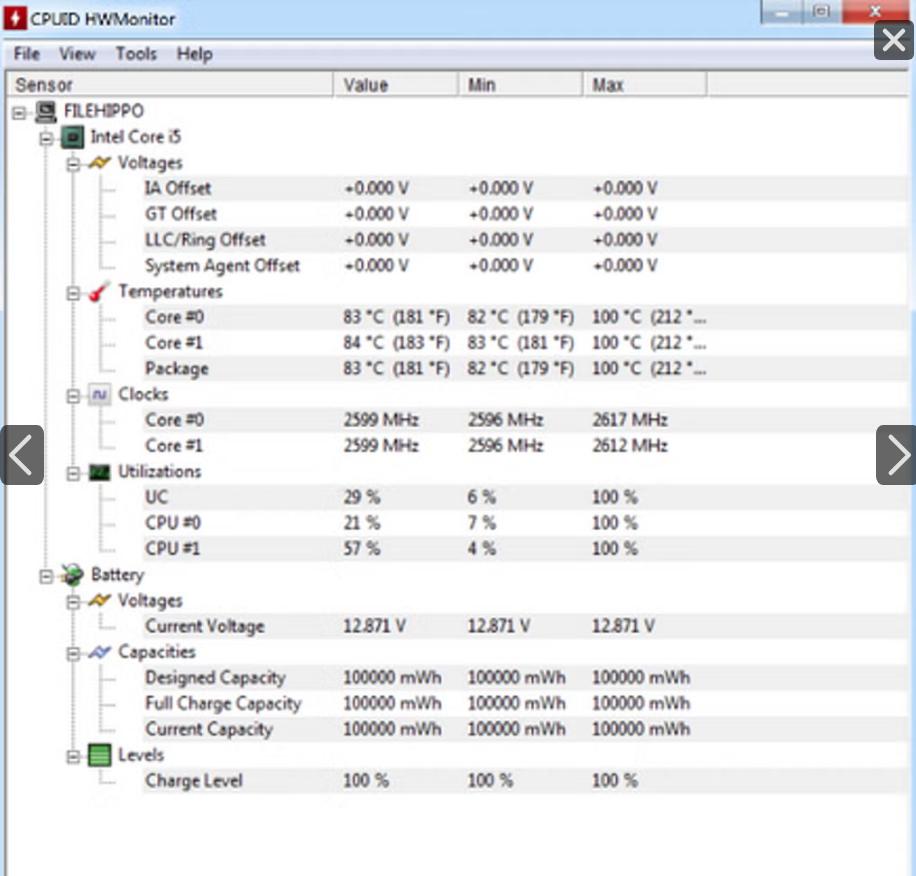Collapse the Levels group
916x876 pixels.
coord(73,757)
